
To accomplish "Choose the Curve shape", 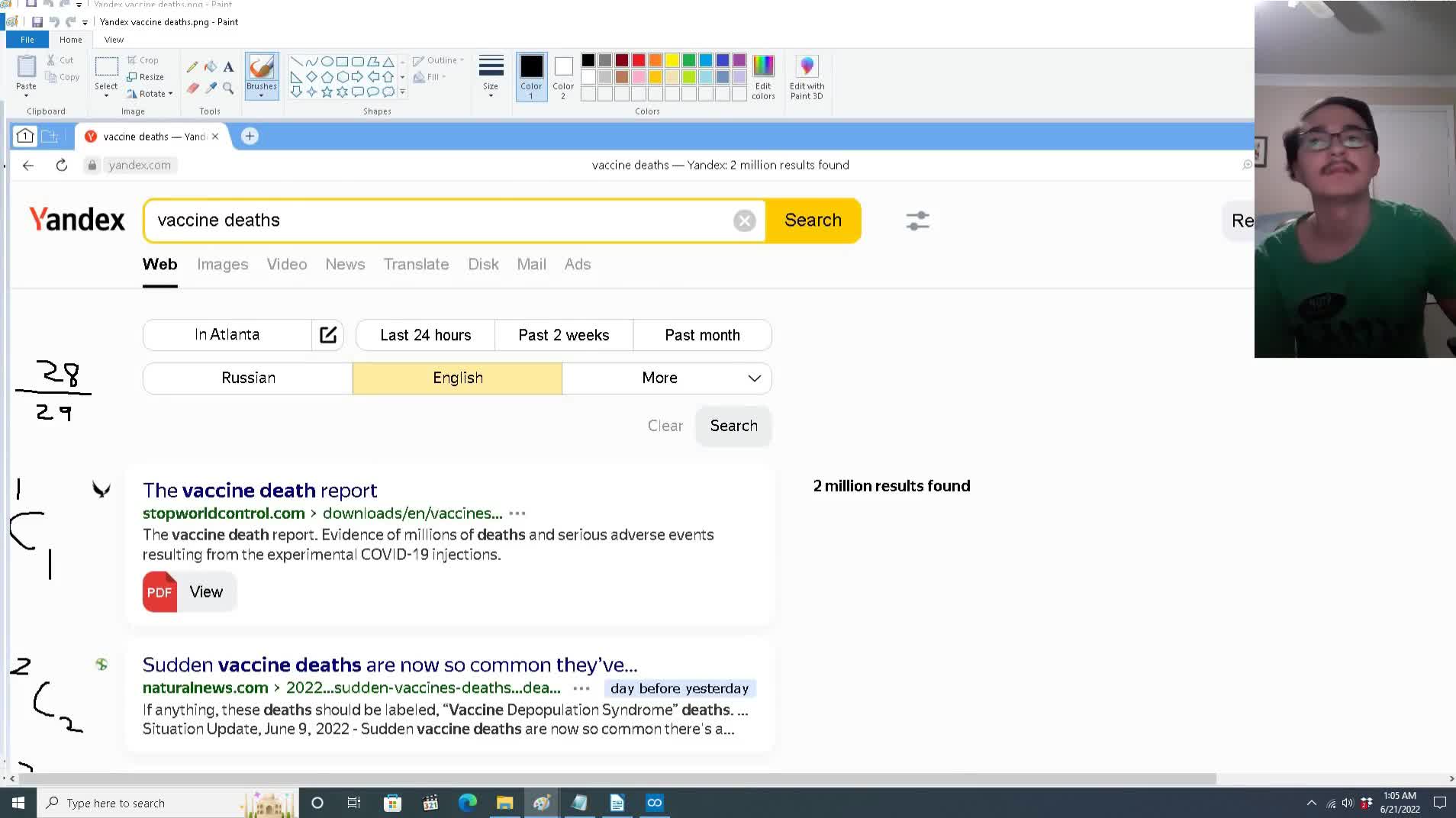I will click(x=311, y=62).
